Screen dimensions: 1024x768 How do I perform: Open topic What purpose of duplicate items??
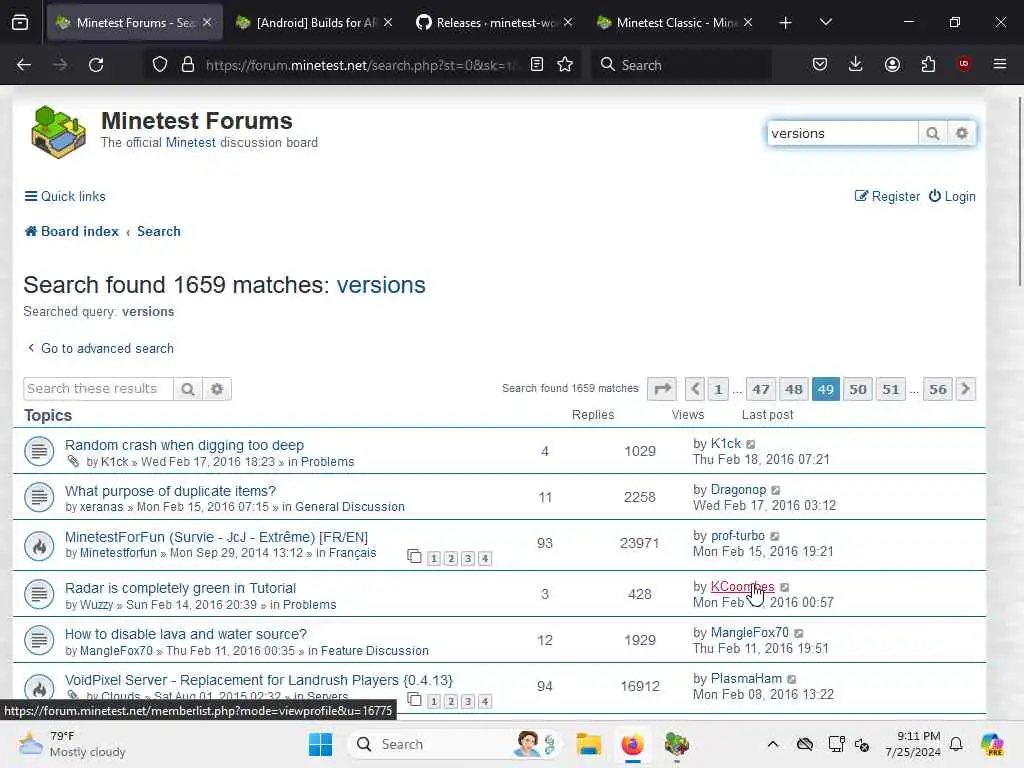(170, 491)
